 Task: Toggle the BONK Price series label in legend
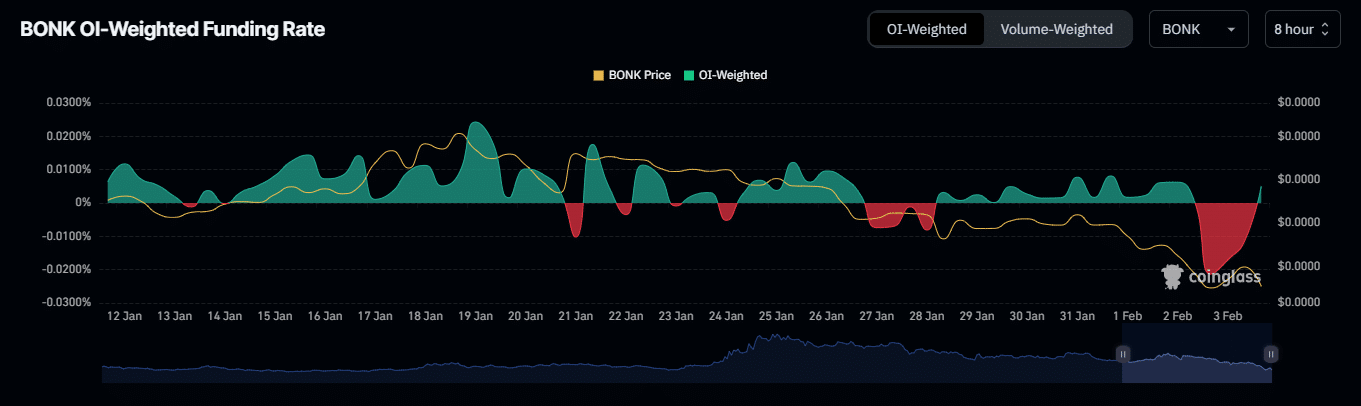639,75
